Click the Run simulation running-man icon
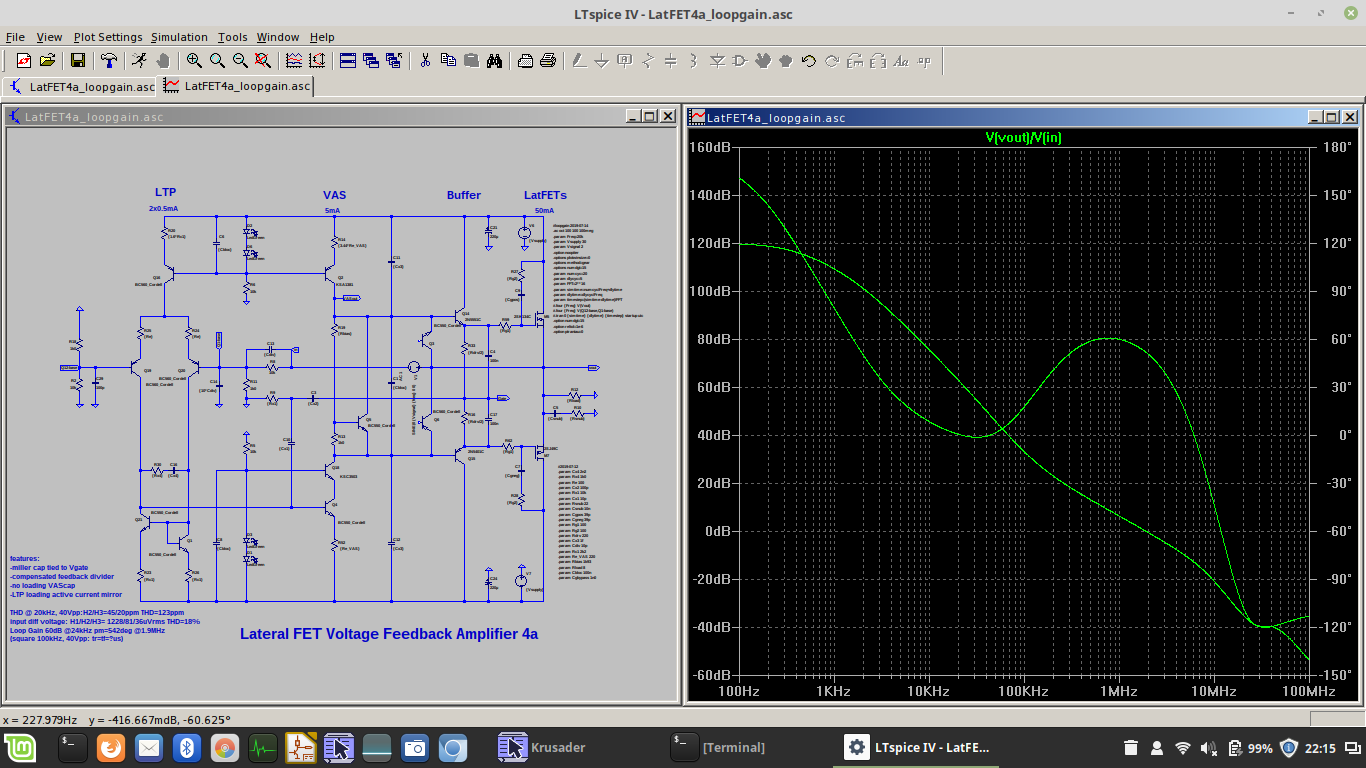This screenshot has height=768, width=1366. click(x=139, y=61)
